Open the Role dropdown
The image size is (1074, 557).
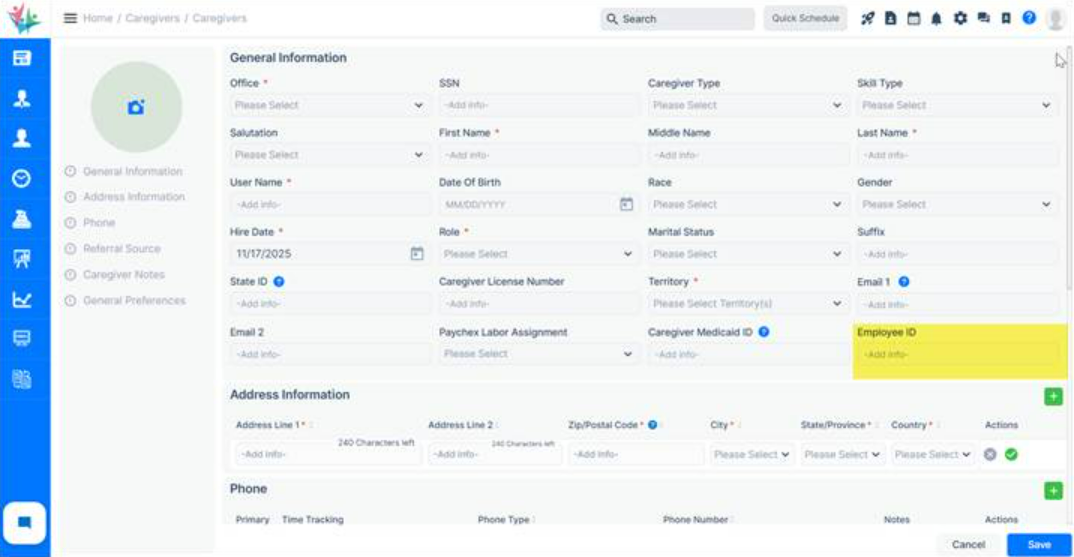coord(538,253)
